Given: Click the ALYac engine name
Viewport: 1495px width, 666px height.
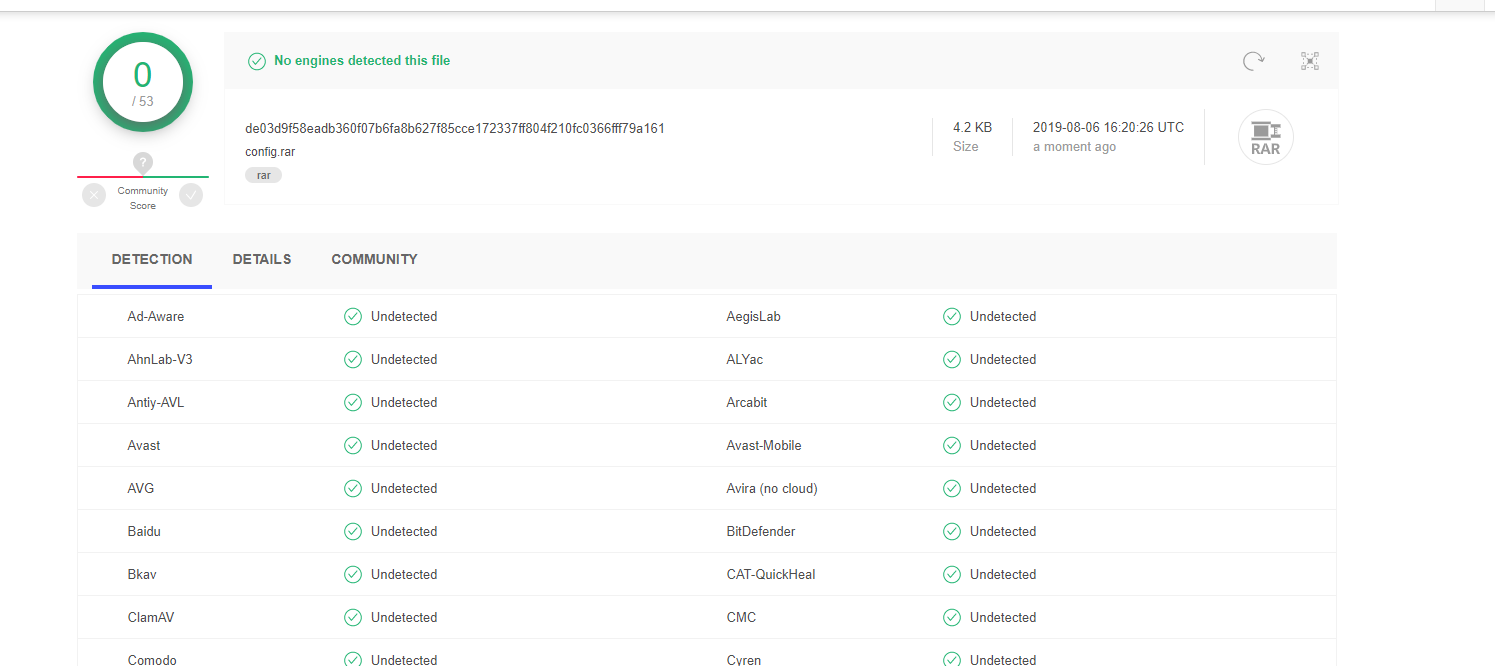Looking at the screenshot, I should coord(744,359).
